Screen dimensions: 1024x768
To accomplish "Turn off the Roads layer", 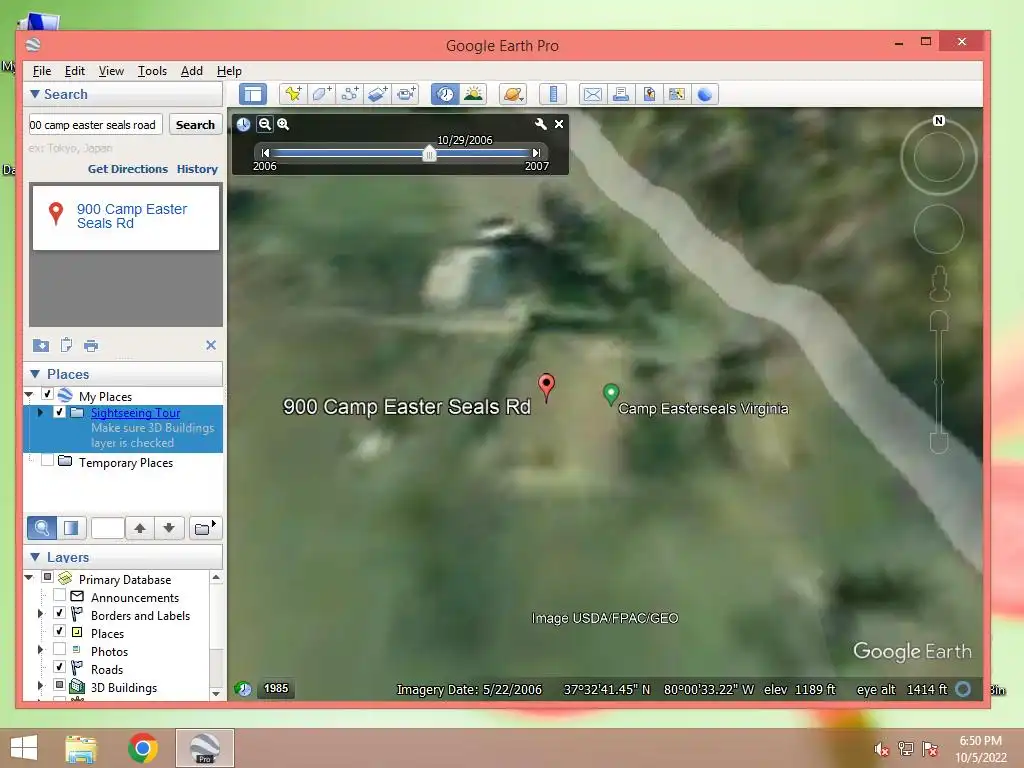I will tap(59, 667).
